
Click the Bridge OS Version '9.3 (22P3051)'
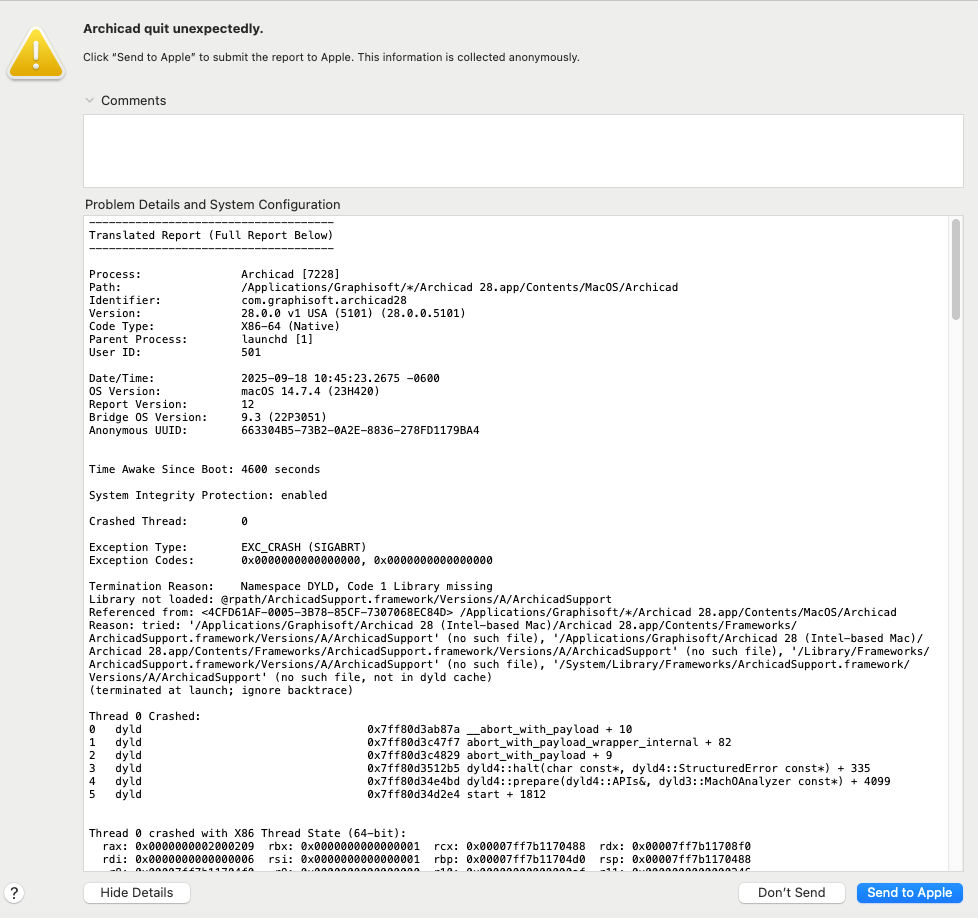click(x=284, y=418)
